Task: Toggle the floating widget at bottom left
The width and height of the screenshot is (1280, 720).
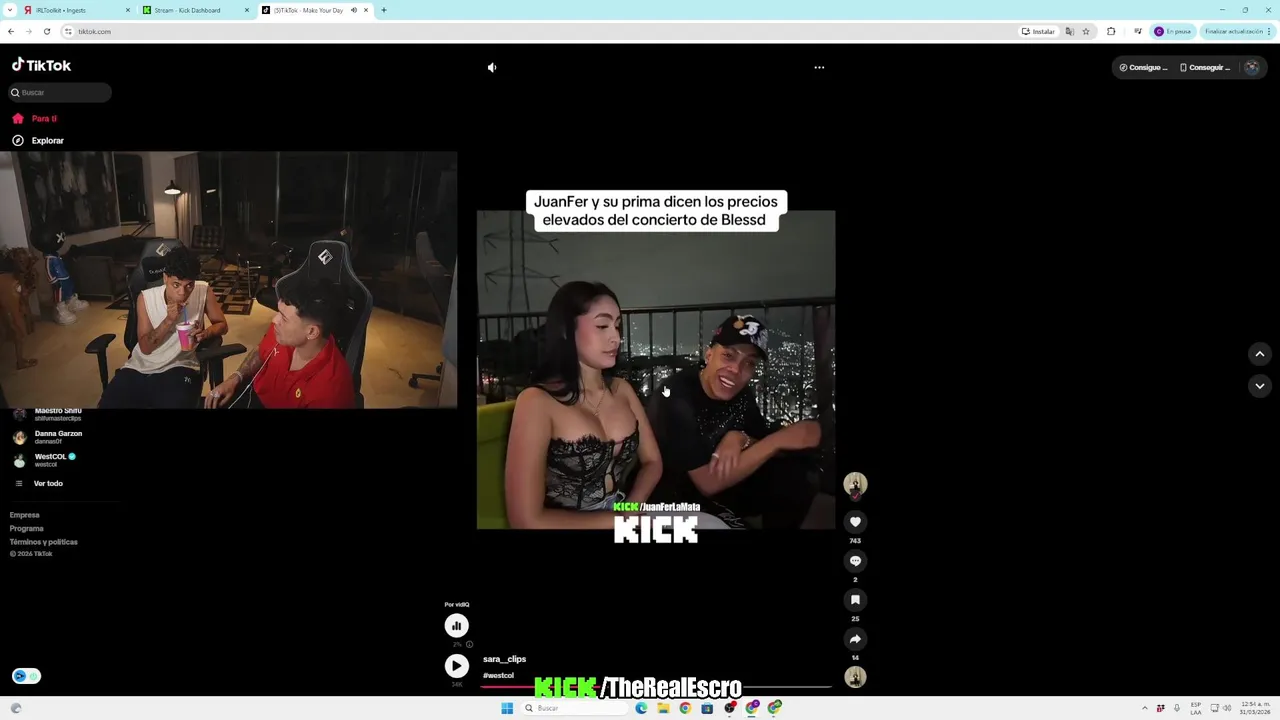Action: (26, 676)
